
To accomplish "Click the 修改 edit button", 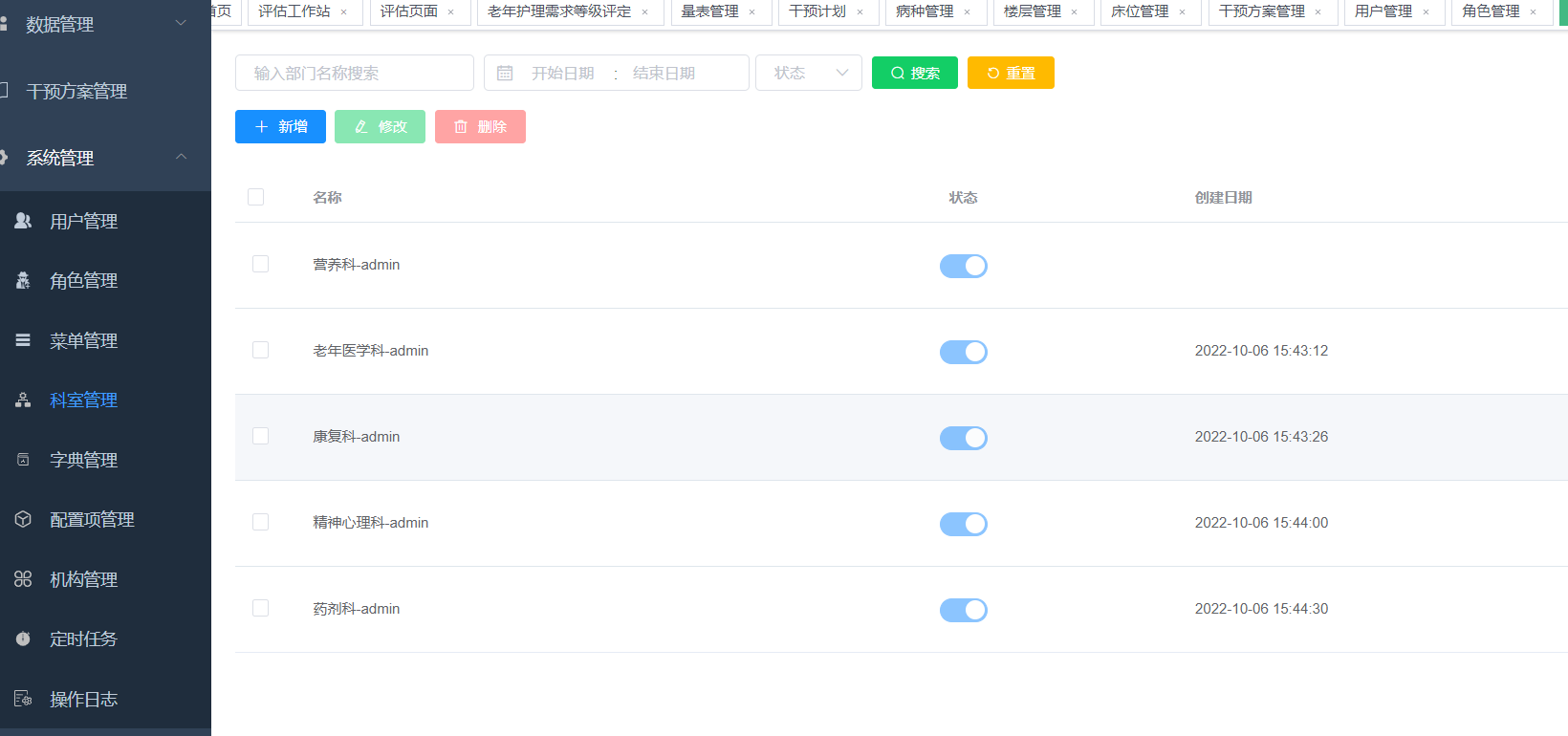I will (x=380, y=126).
